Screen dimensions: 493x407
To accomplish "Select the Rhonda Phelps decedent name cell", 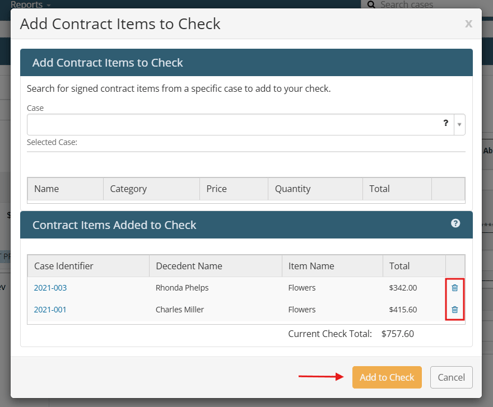I will [182, 288].
